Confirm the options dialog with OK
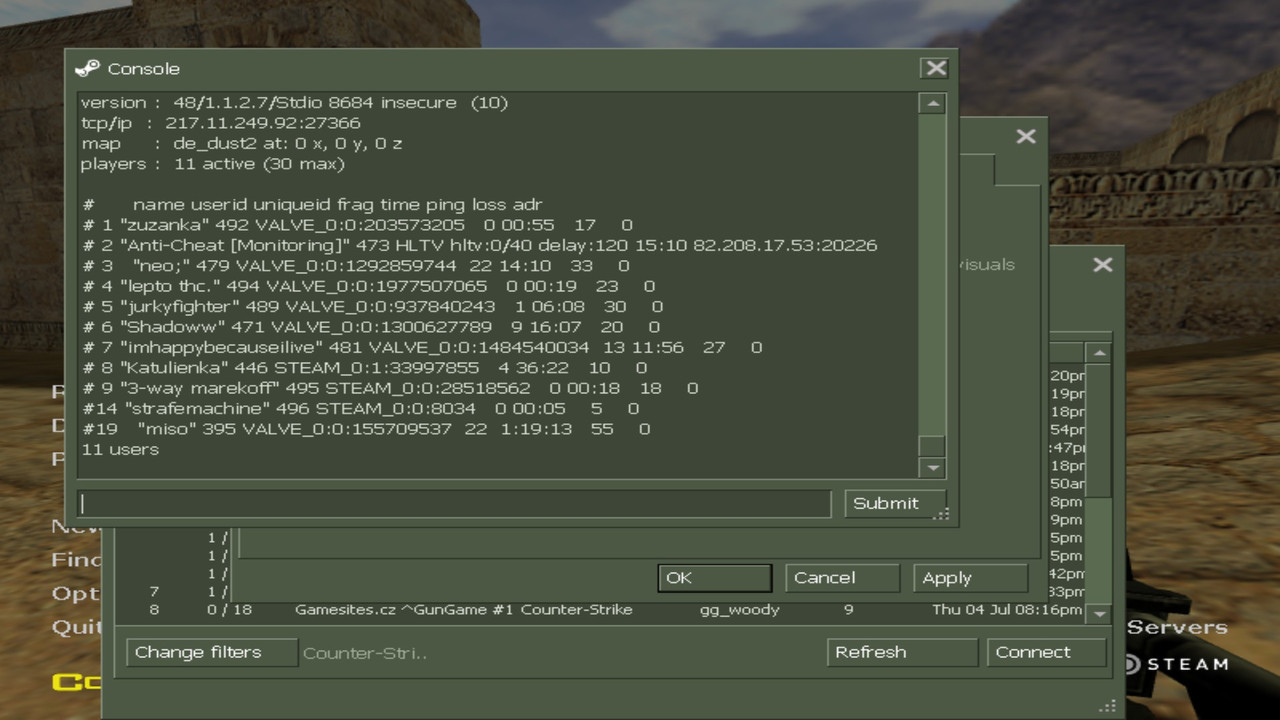The width and height of the screenshot is (1280, 720). pyautogui.click(x=714, y=577)
